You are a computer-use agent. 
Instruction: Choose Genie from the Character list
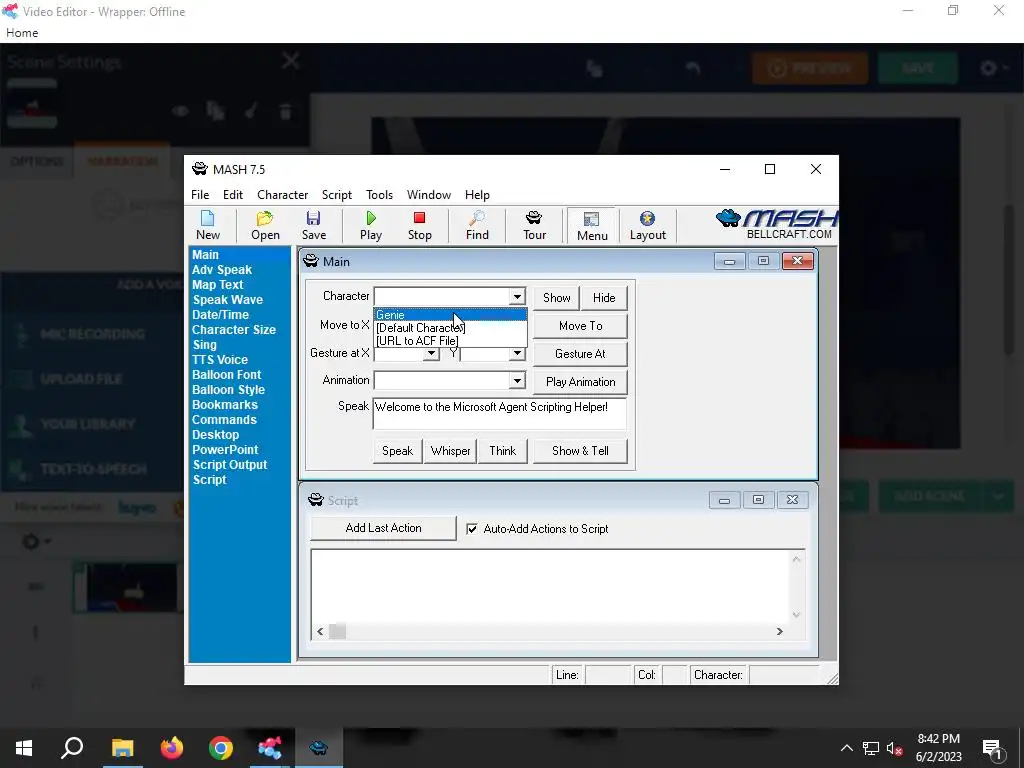450,315
